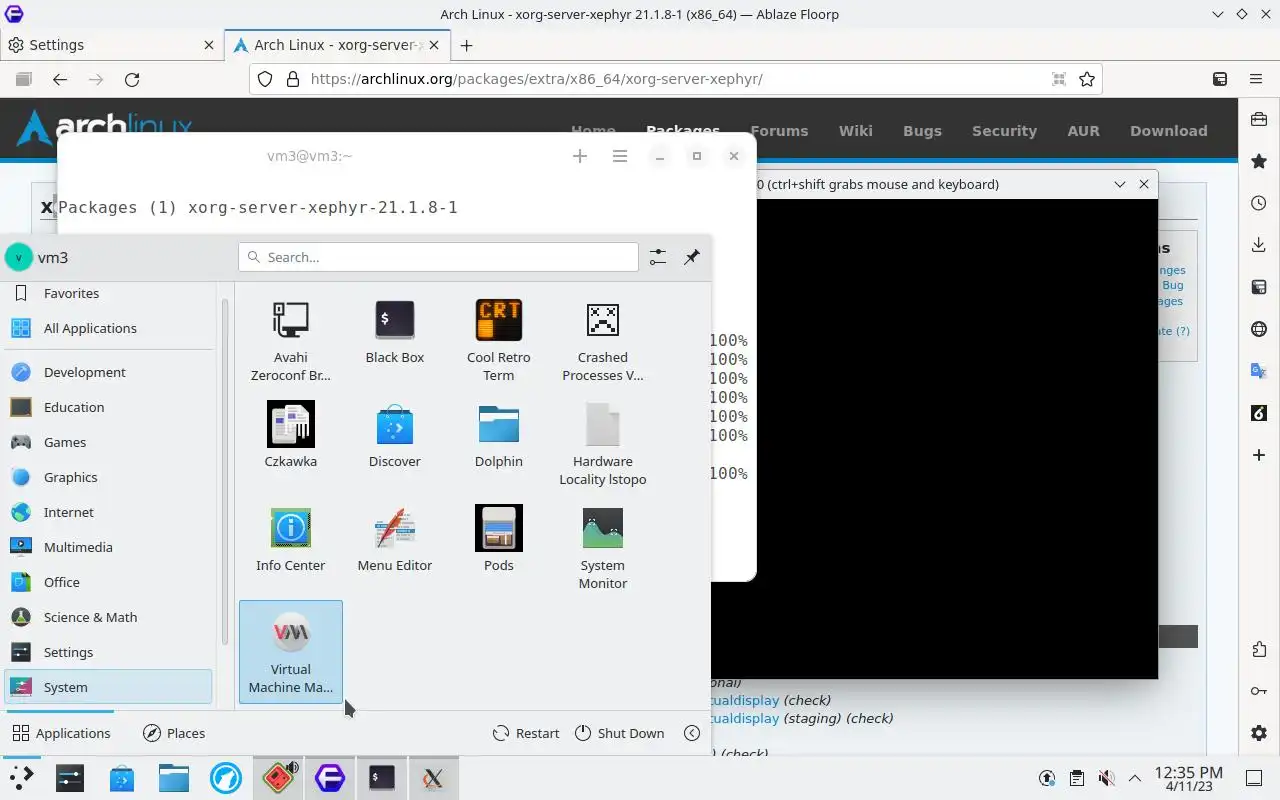Open Crashed Processes Viewer
This screenshot has width=1280, height=800.
[x=602, y=340]
